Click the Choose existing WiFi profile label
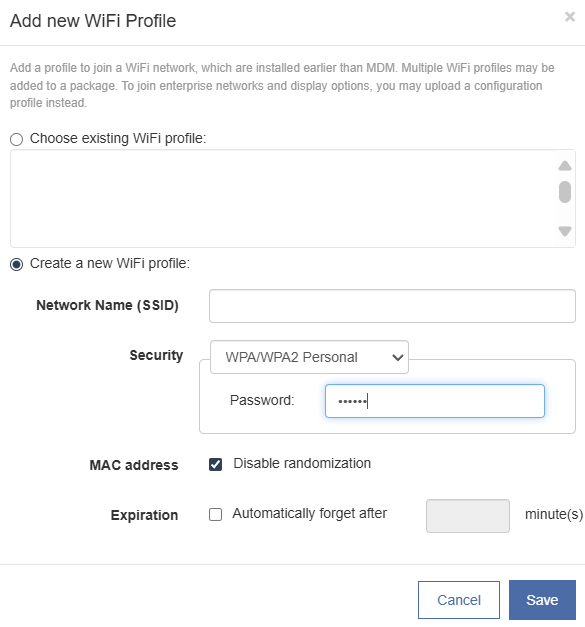Image resolution: width=585 pixels, height=627 pixels. pos(118,138)
